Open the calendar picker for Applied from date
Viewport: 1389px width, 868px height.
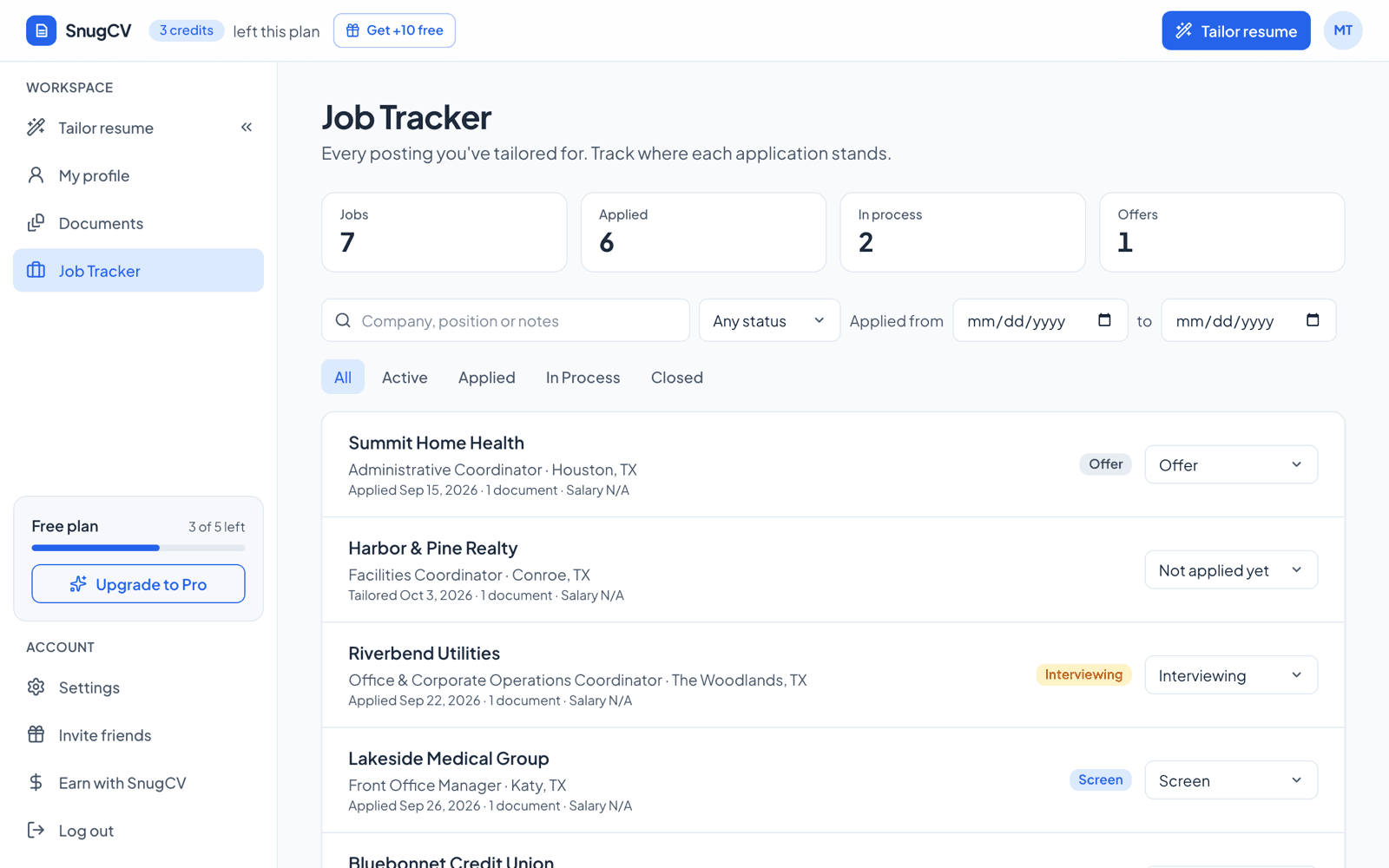pyautogui.click(x=1104, y=320)
